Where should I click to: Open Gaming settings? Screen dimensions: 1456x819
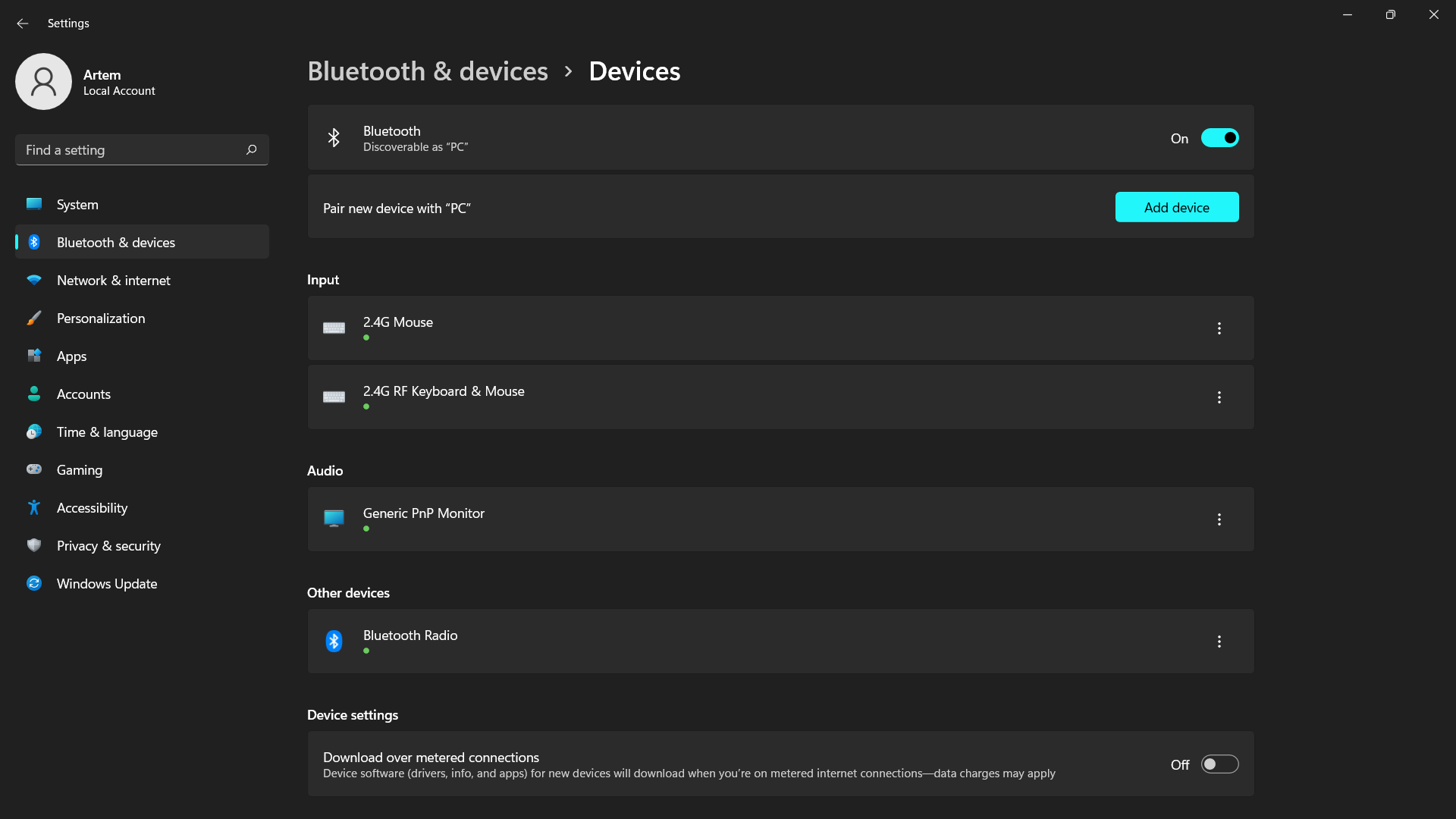[x=142, y=469]
